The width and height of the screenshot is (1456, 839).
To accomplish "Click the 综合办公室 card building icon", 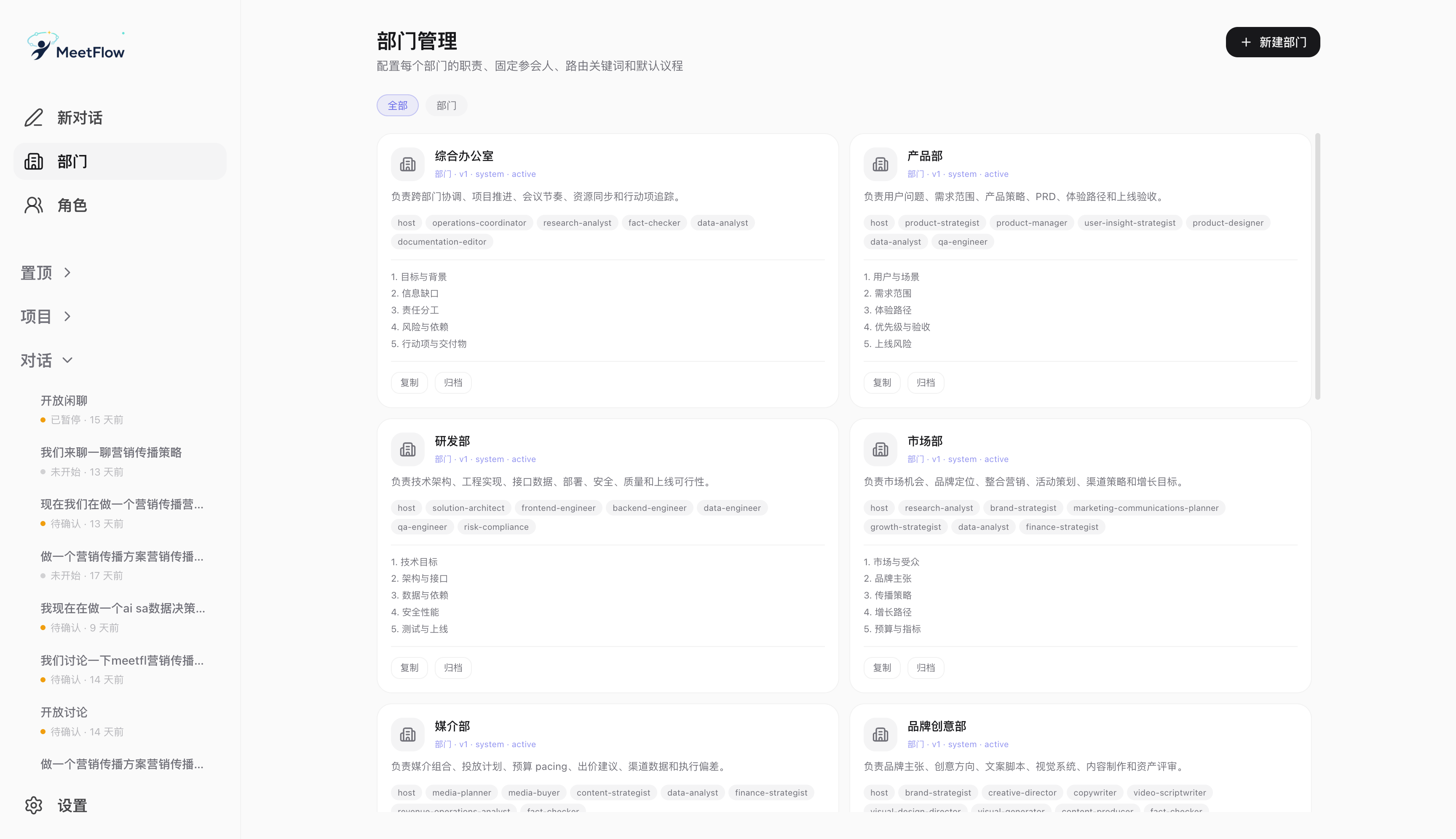I will (x=407, y=164).
